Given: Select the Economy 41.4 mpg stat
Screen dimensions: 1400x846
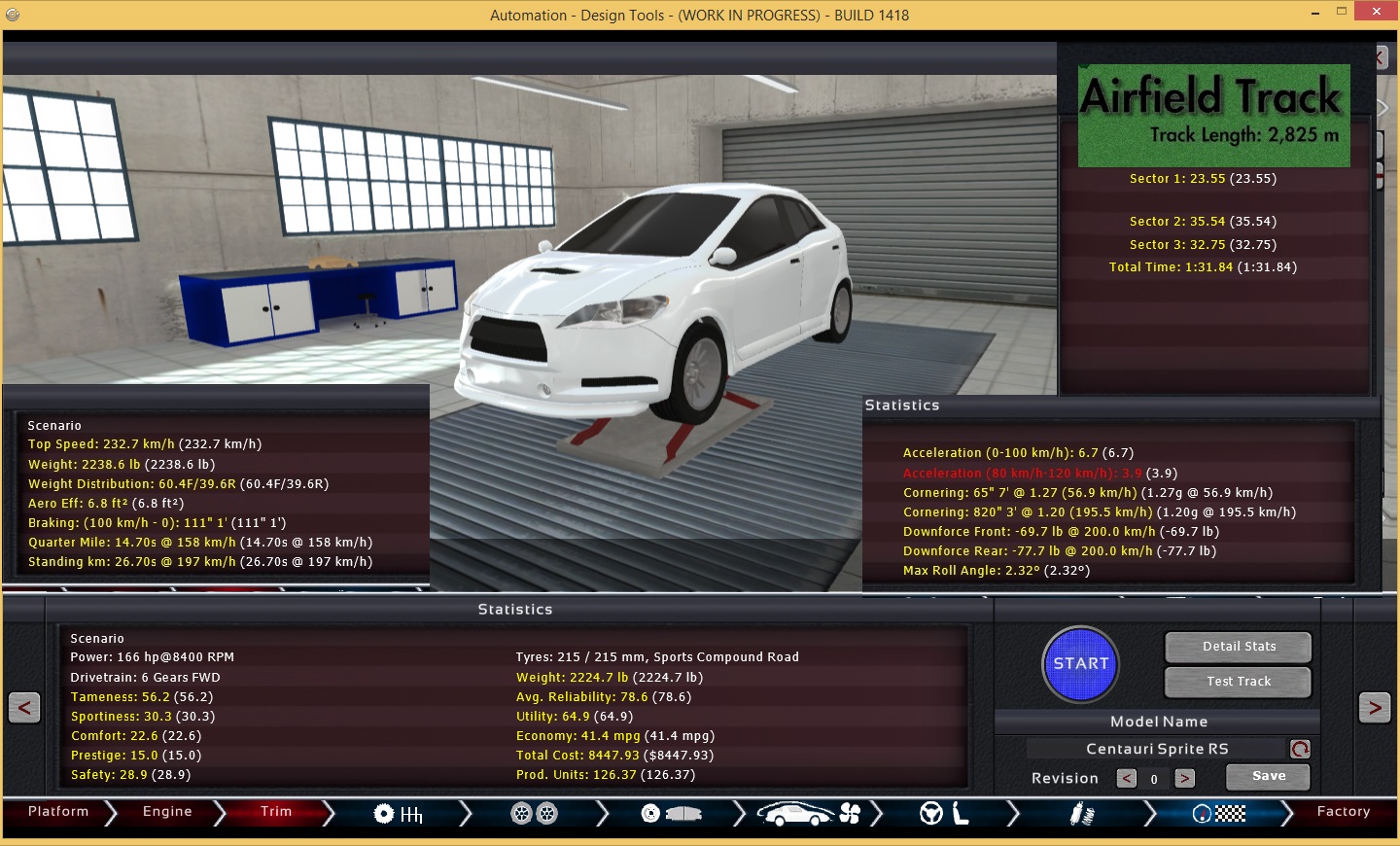Looking at the screenshot, I should 615,736.
